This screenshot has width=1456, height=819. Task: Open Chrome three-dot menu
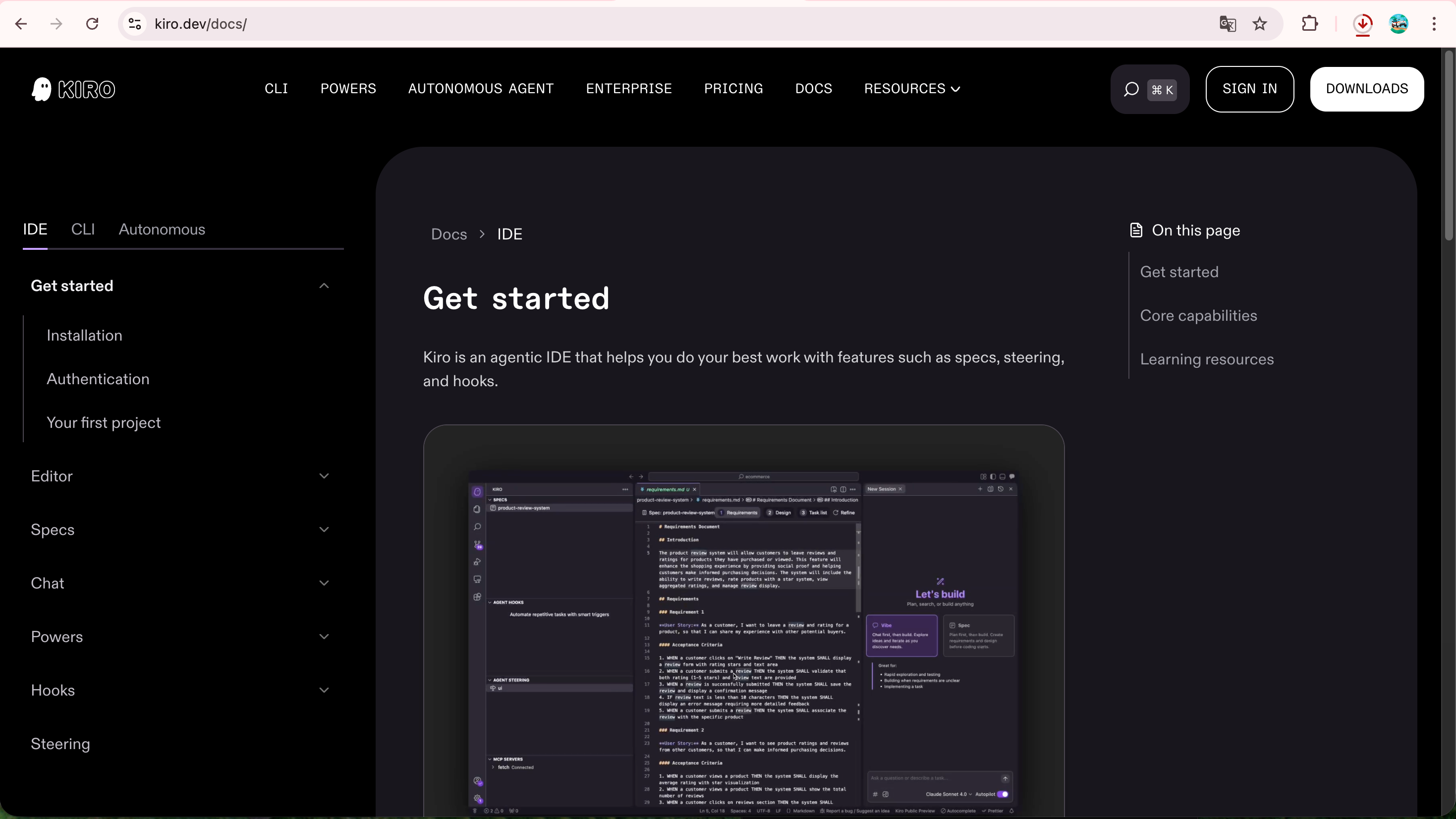click(x=1434, y=24)
